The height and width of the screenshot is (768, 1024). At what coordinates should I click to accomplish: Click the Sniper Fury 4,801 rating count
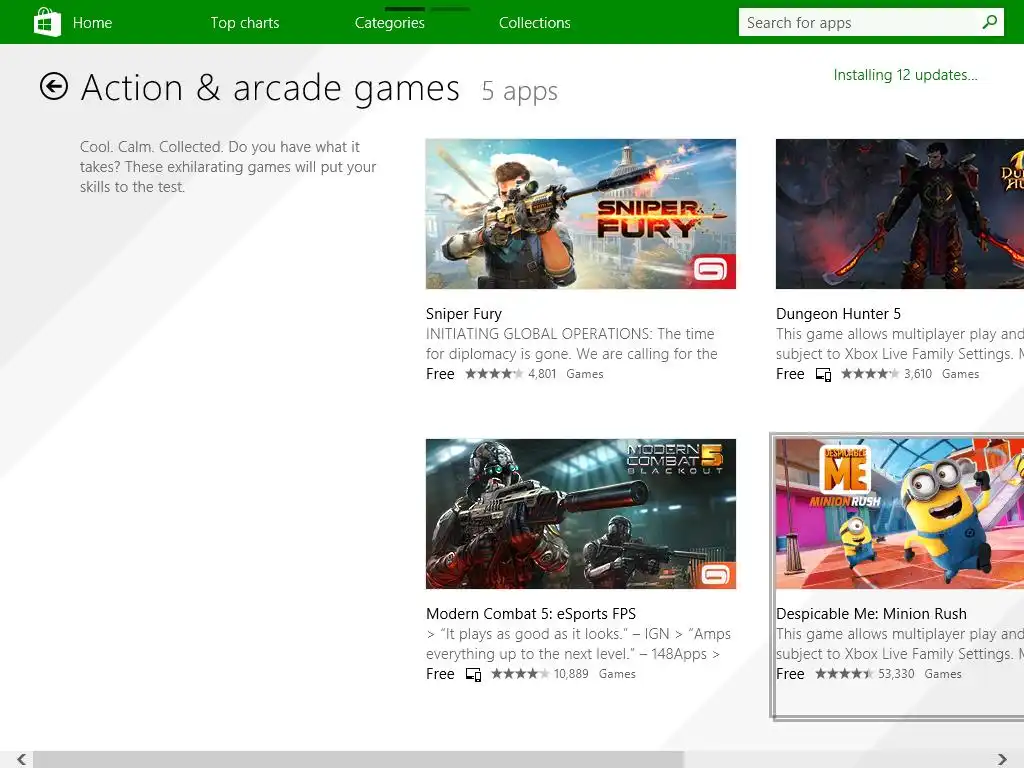point(542,374)
